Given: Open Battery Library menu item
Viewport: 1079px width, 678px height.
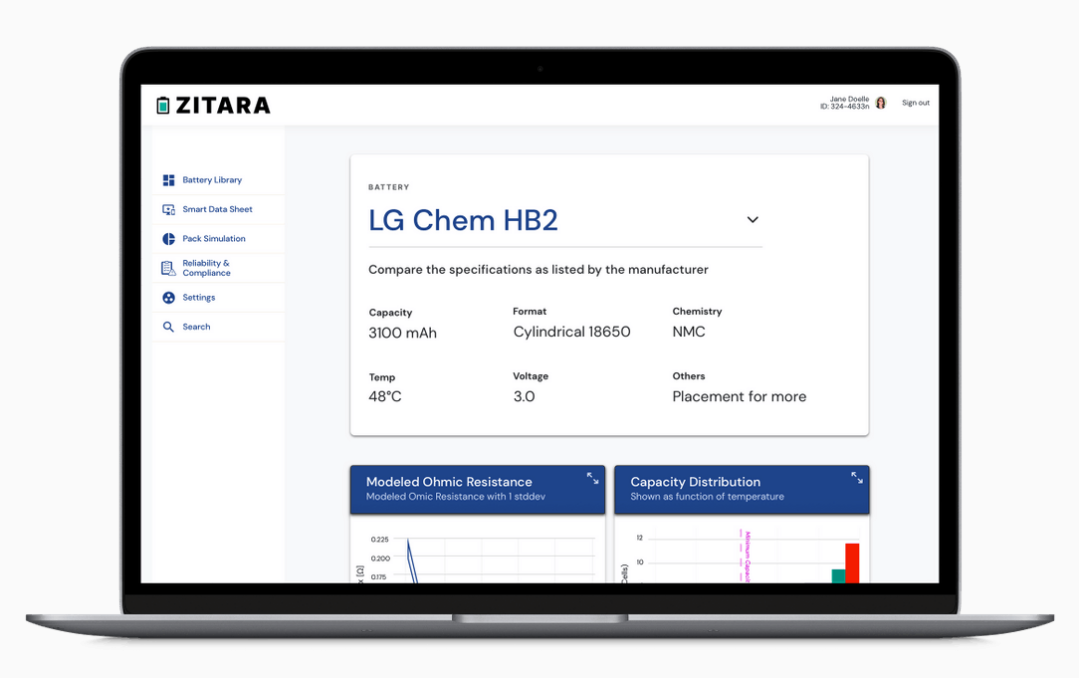Looking at the screenshot, I should (x=212, y=180).
